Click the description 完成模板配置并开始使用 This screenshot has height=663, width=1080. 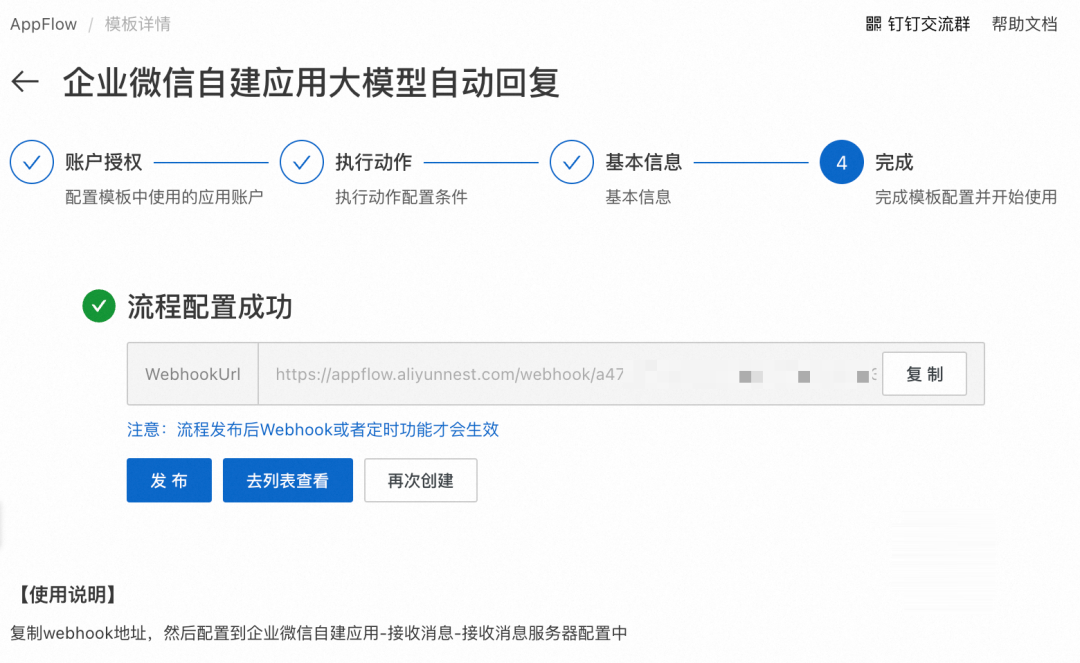pos(966,197)
